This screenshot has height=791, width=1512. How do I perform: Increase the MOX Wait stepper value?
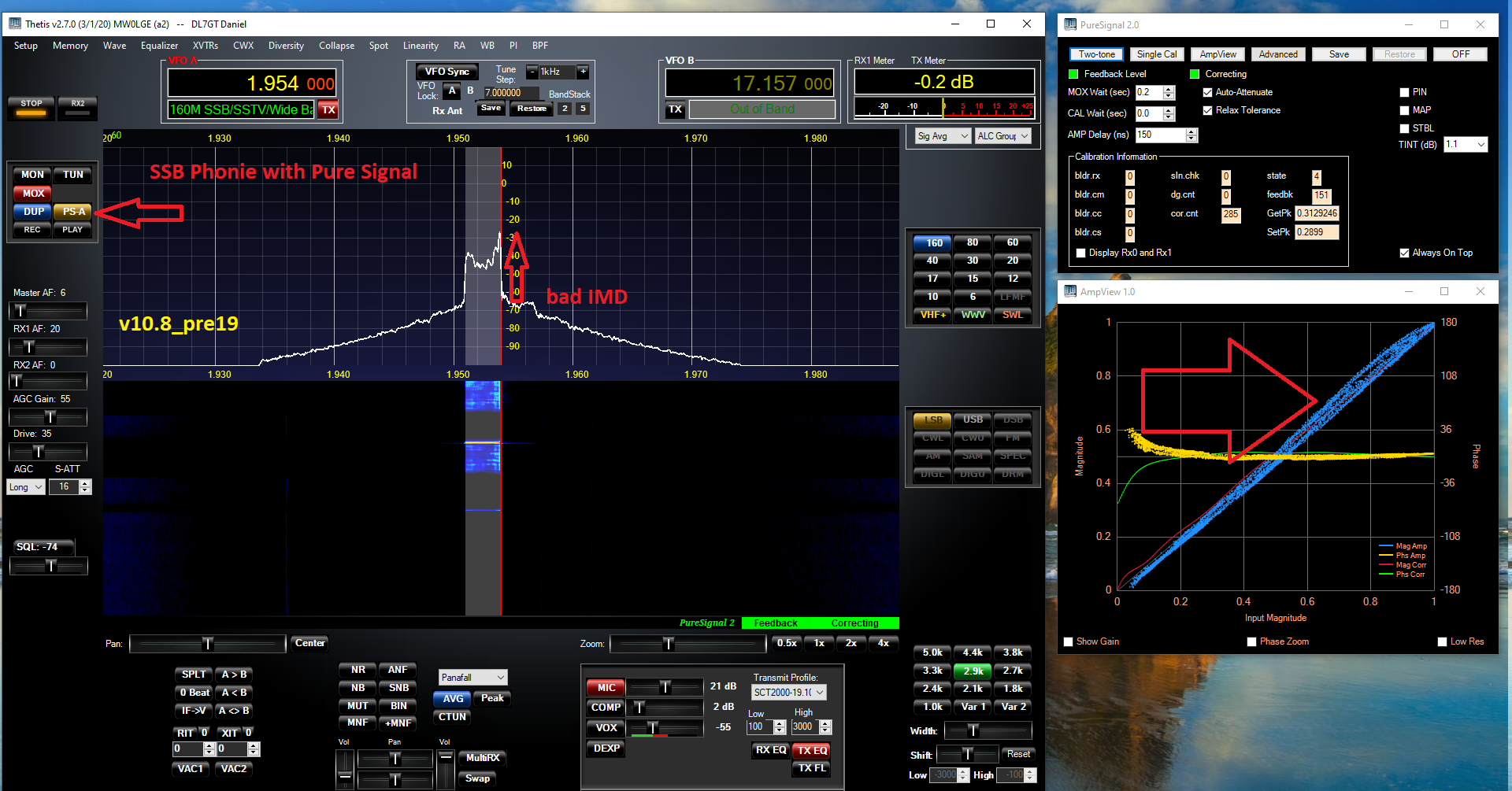point(1169,89)
